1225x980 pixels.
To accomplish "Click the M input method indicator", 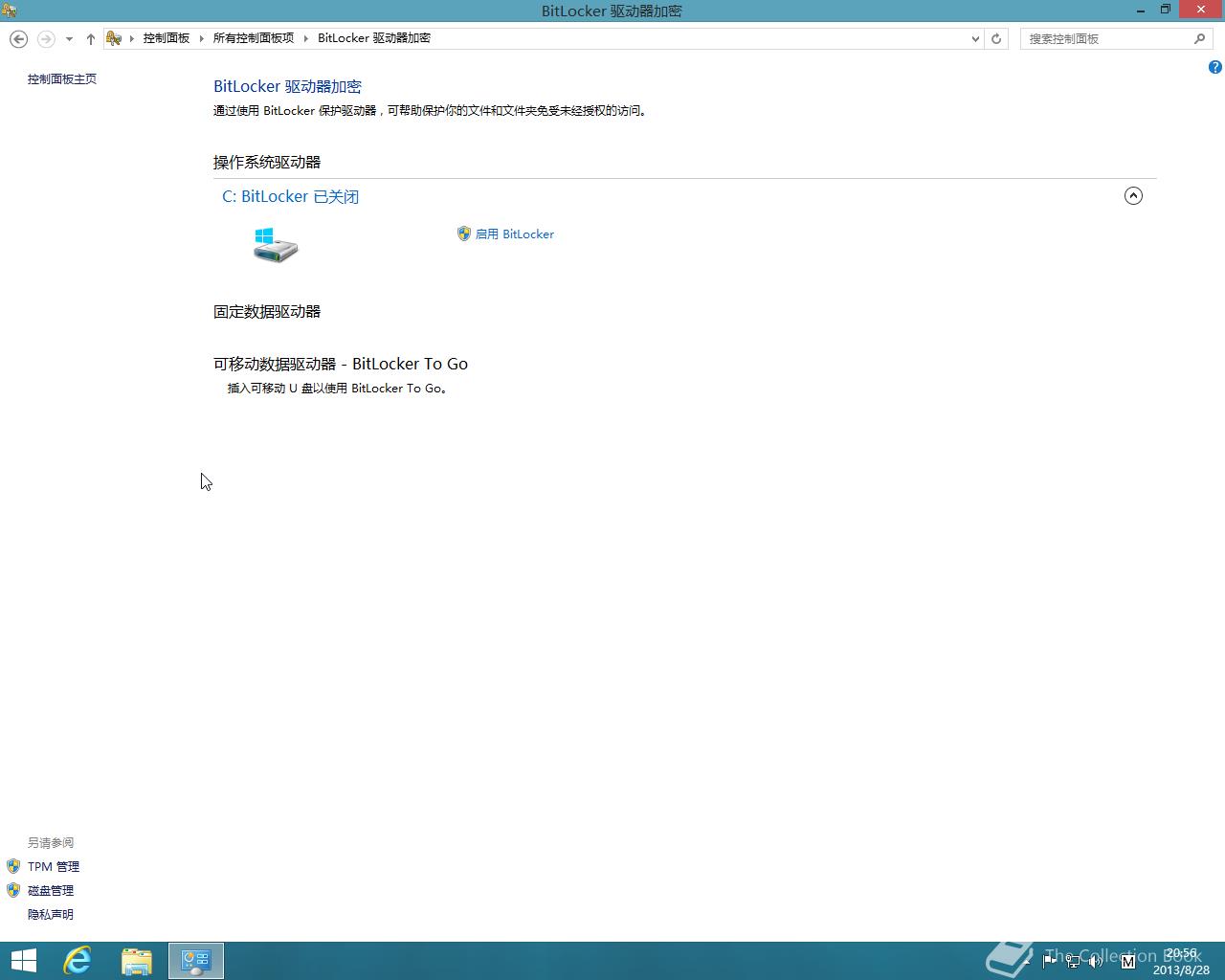I will pos(1127,961).
